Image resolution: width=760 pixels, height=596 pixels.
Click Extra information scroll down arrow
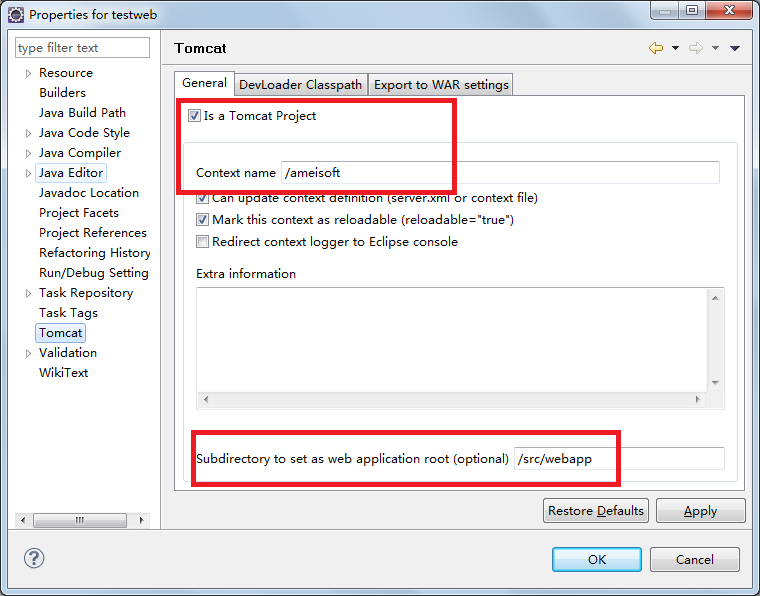[x=715, y=383]
